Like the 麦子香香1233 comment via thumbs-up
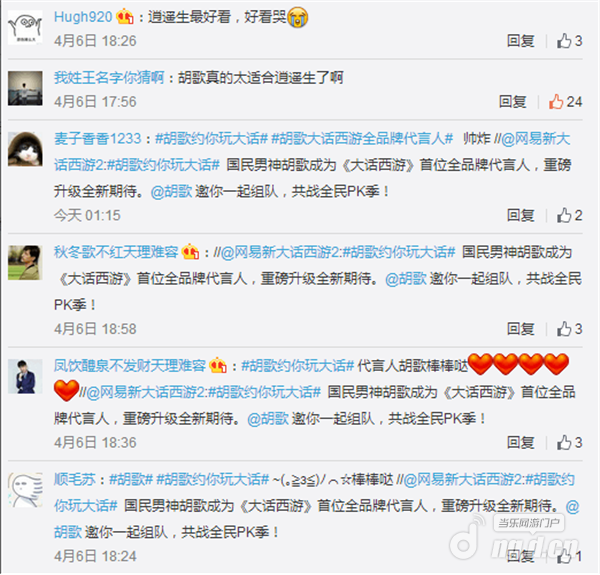 (564, 215)
